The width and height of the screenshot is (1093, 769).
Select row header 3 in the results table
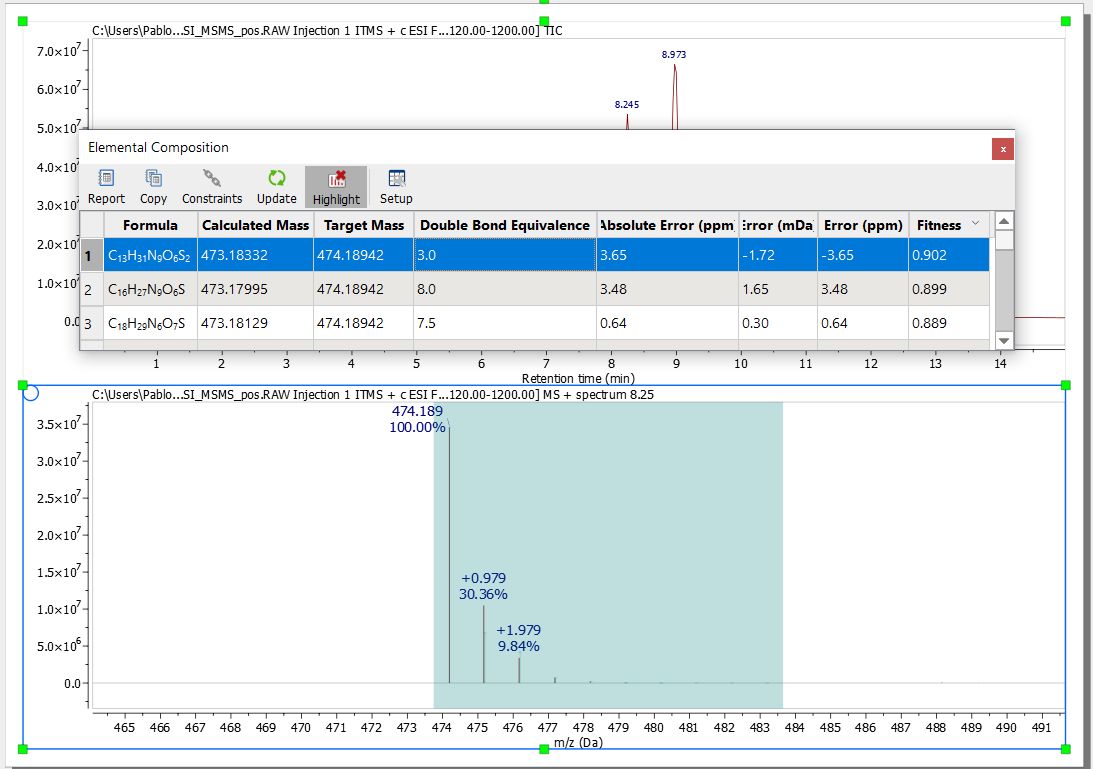pos(92,323)
